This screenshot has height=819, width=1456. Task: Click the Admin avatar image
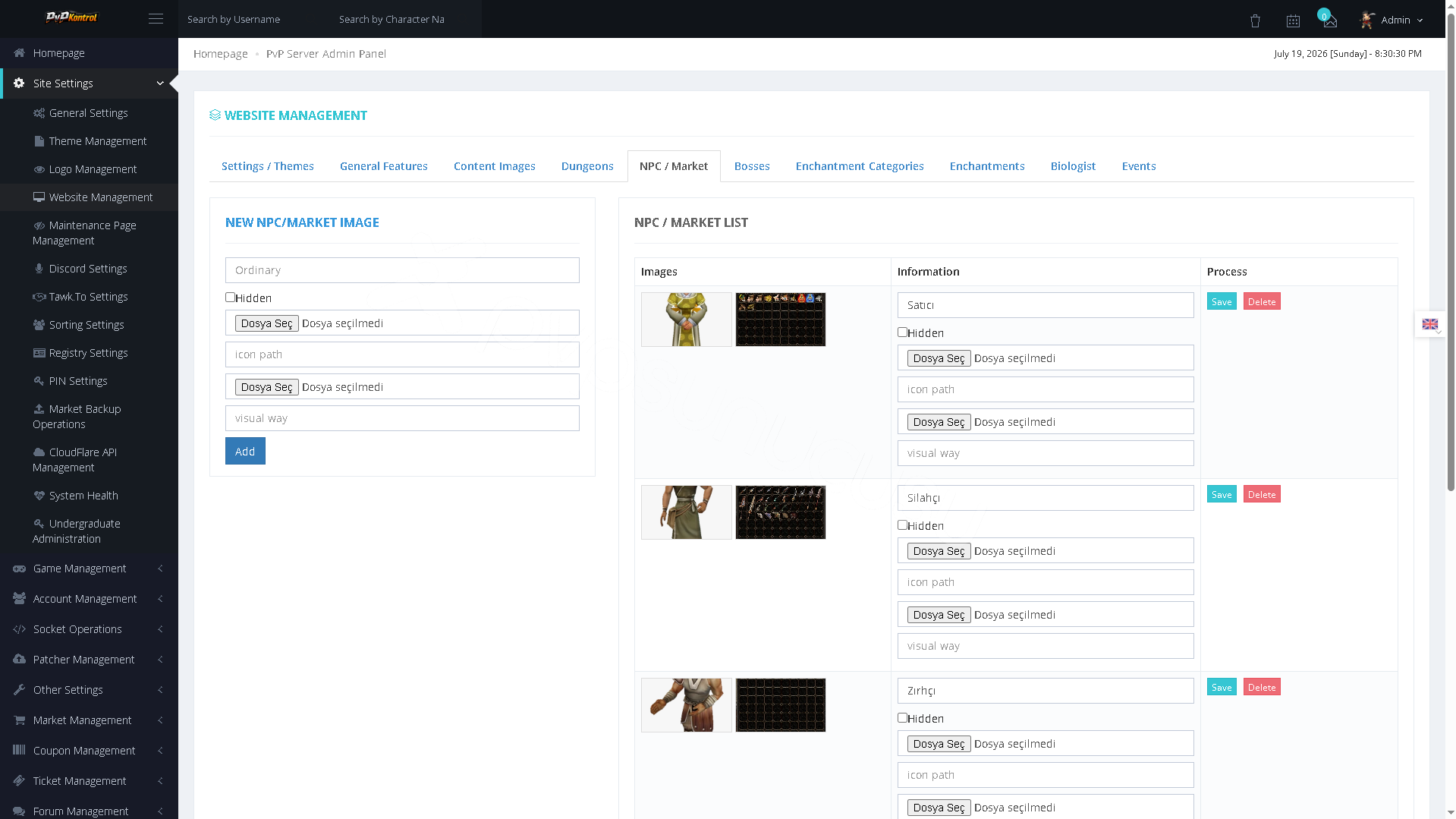[1367, 20]
